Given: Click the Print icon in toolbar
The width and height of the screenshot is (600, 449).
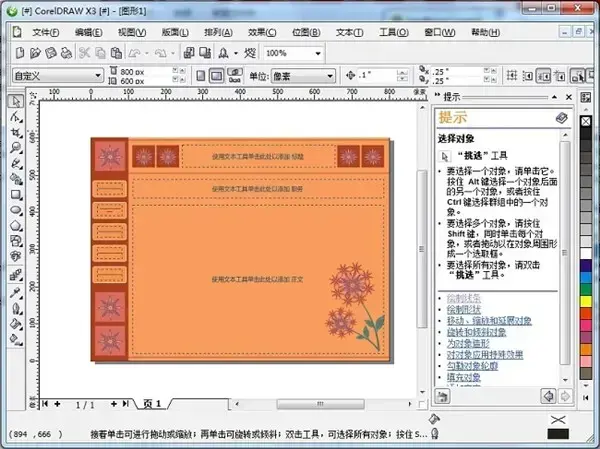Looking at the screenshot, I should (x=66, y=53).
